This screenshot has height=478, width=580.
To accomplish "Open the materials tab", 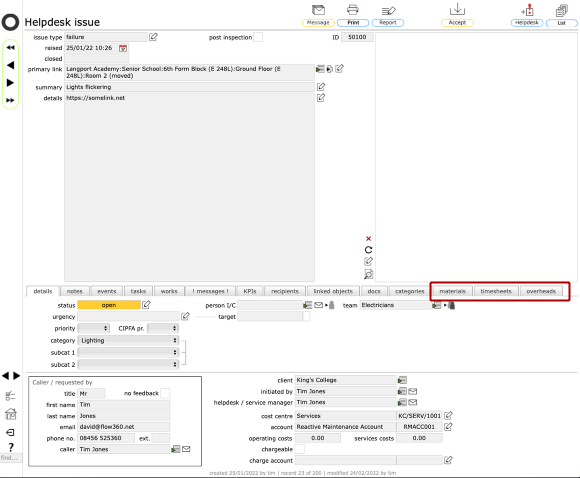I will [452, 291].
